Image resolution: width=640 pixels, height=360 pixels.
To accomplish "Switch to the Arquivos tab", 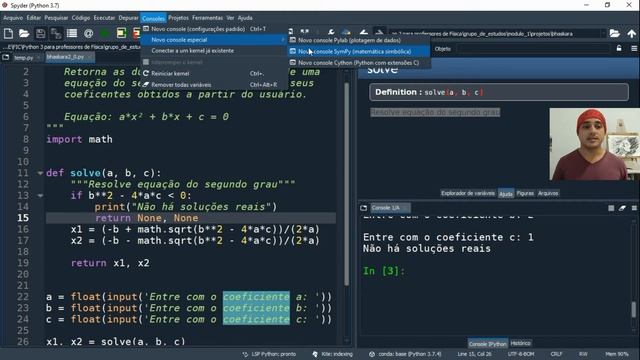I will 548,193.
